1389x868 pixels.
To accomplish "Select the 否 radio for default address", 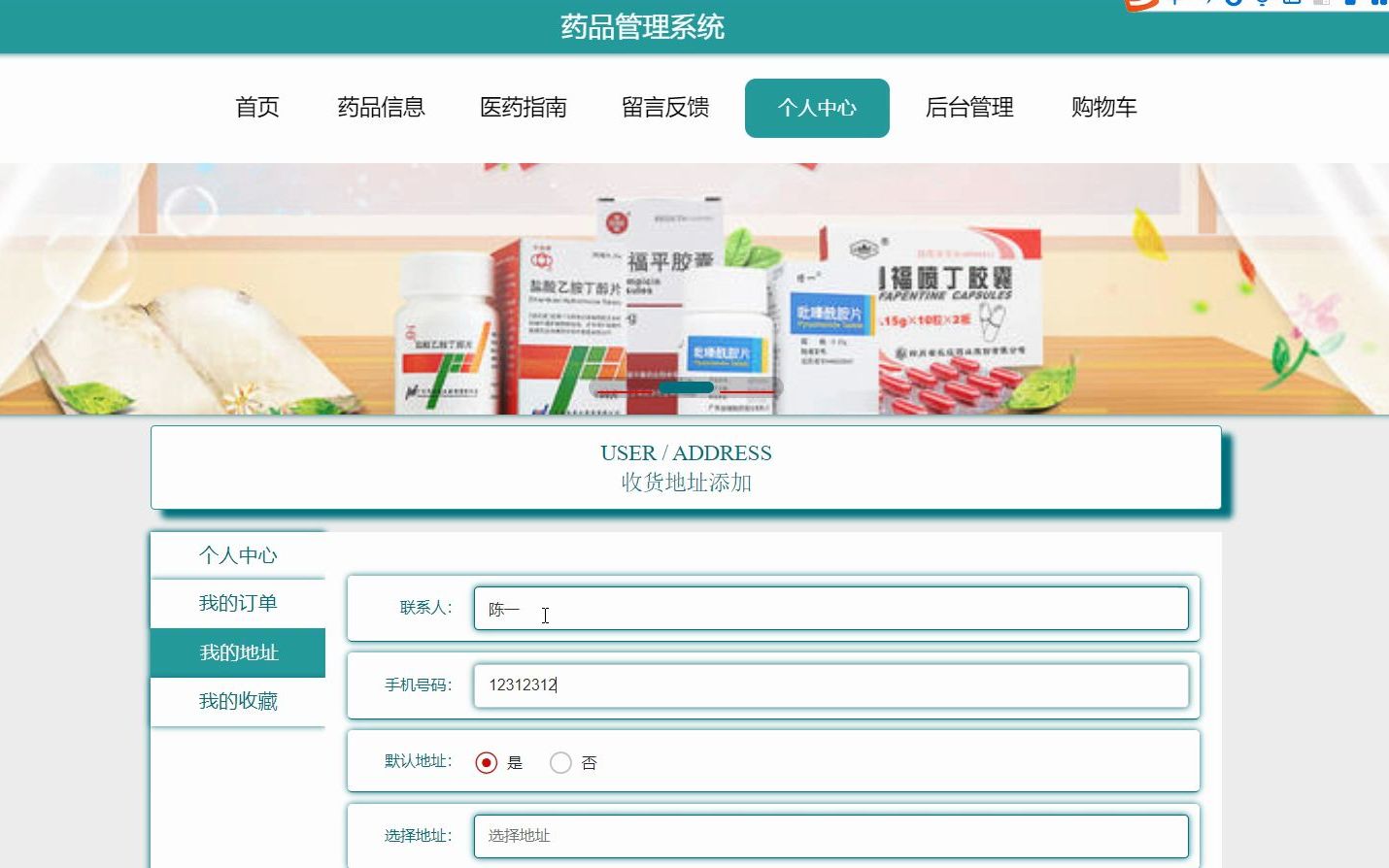I will pyautogui.click(x=560, y=763).
